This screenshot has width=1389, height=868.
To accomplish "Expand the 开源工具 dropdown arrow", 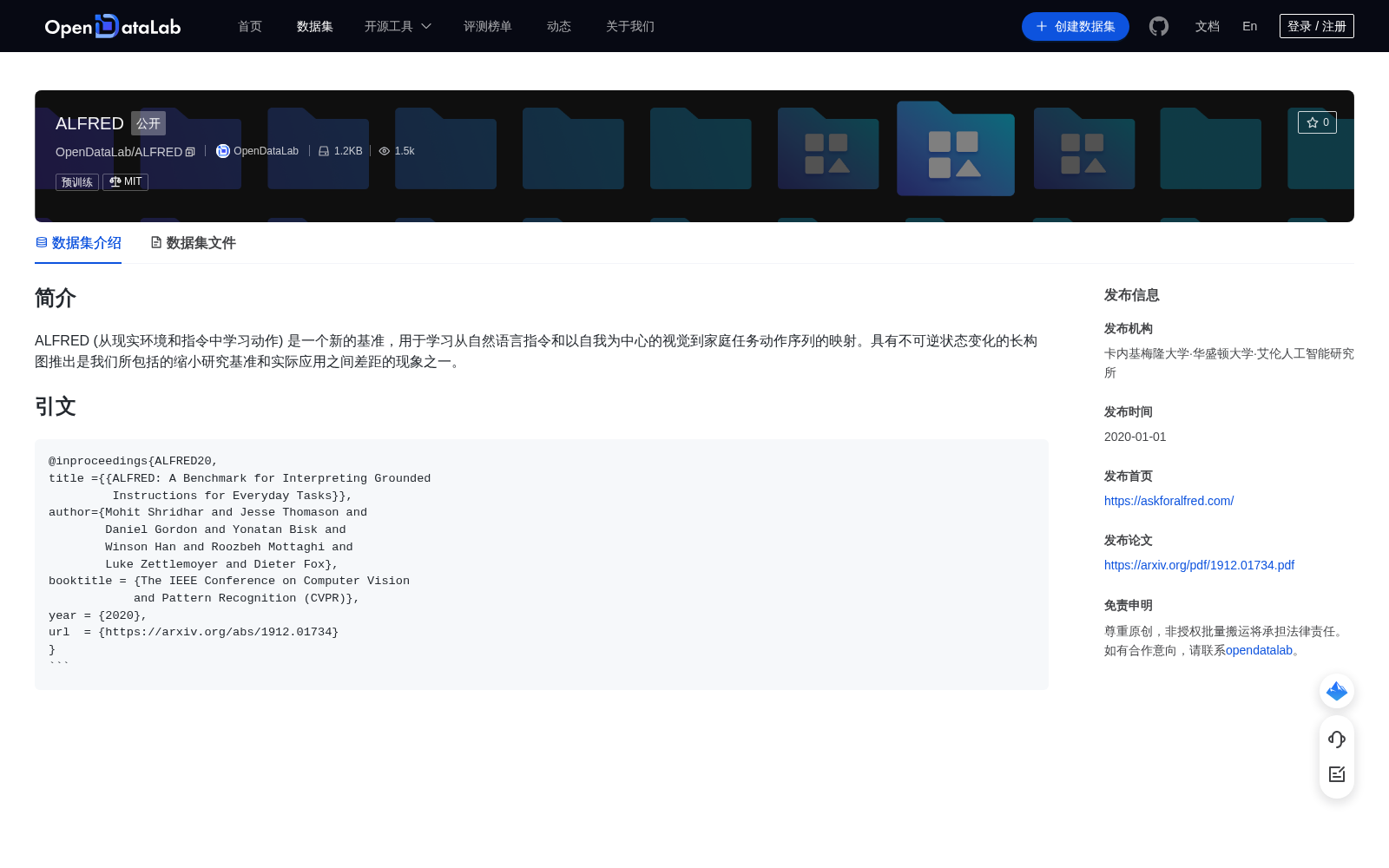I will (426, 26).
